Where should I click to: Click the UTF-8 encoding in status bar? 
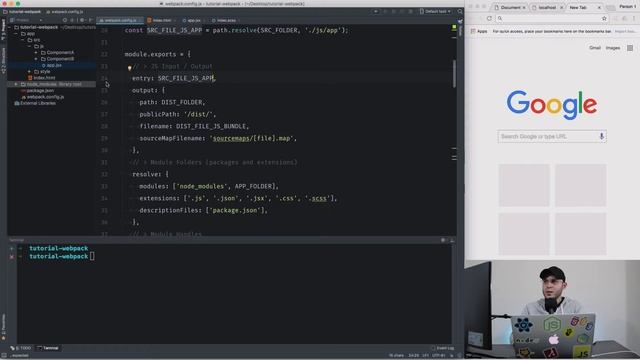pos(439,356)
